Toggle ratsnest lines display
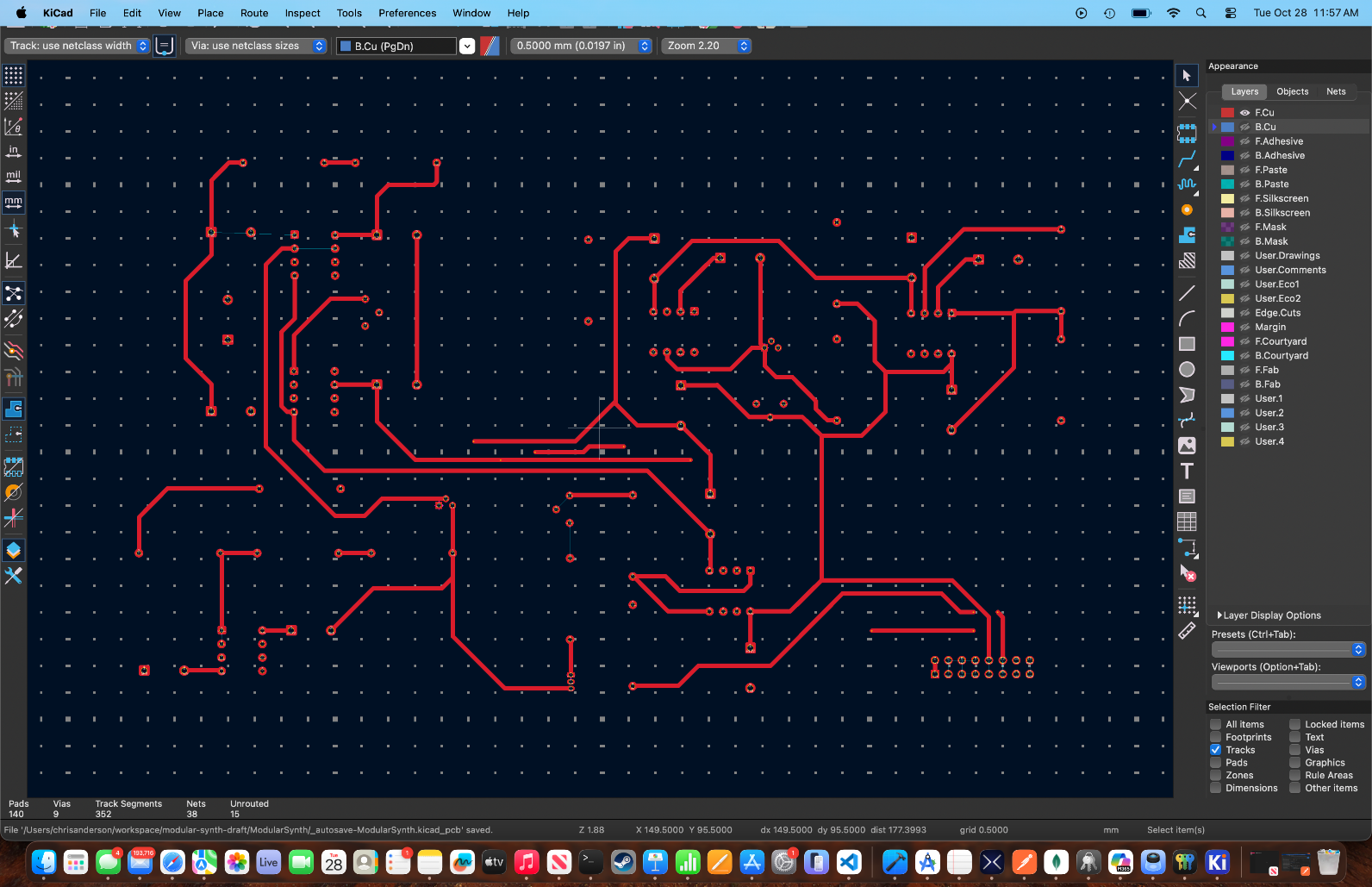This screenshot has height=887, width=1372. (x=14, y=294)
